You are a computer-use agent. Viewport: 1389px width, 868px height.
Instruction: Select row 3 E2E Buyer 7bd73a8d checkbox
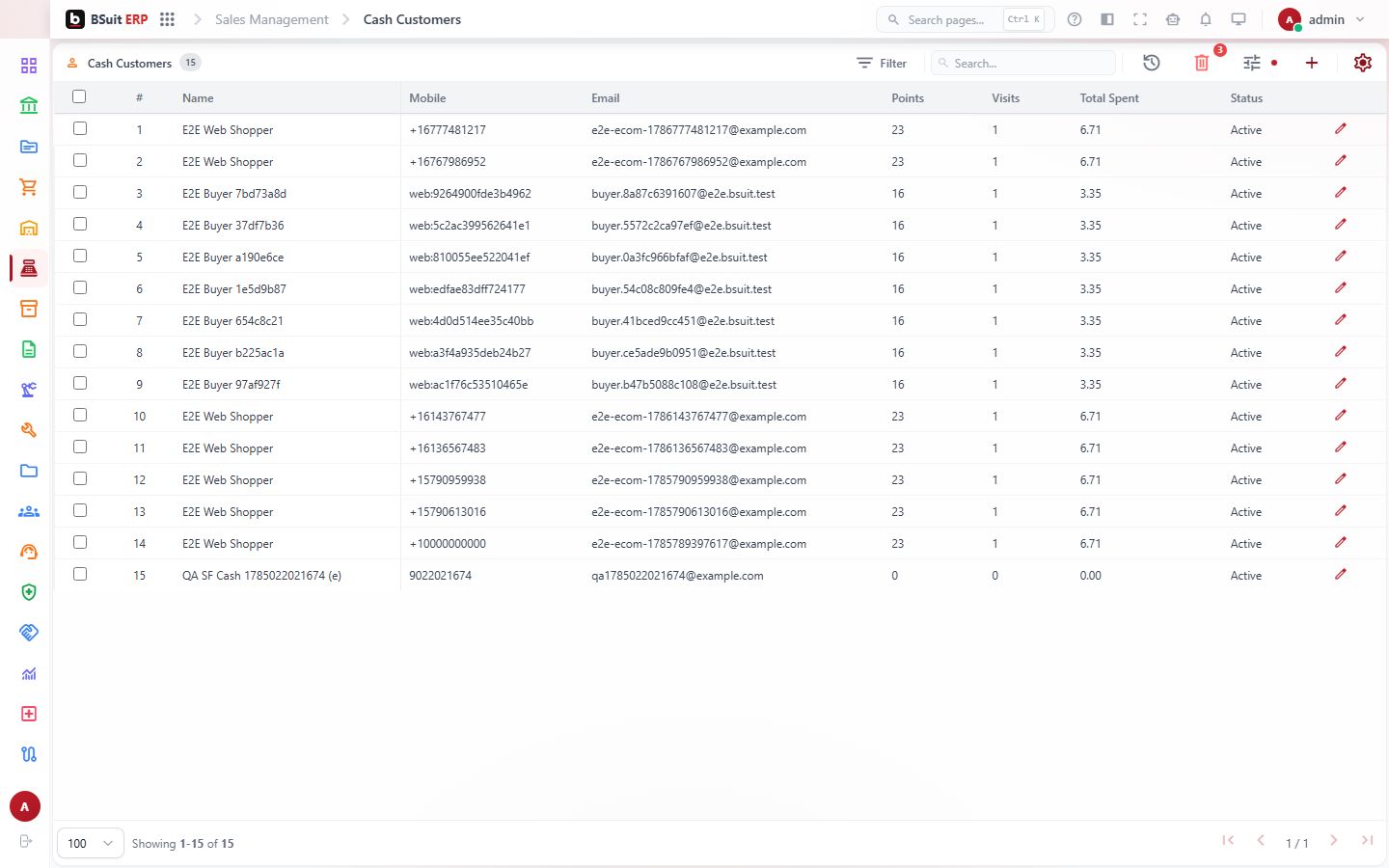click(80, 192)
